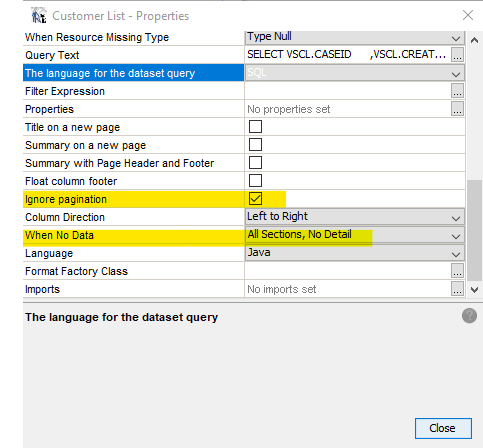Image resolution: width=483 pixels, height=448 pixels.
Task: Enable Title on a new page checkbox
Action: coord(255,127)
